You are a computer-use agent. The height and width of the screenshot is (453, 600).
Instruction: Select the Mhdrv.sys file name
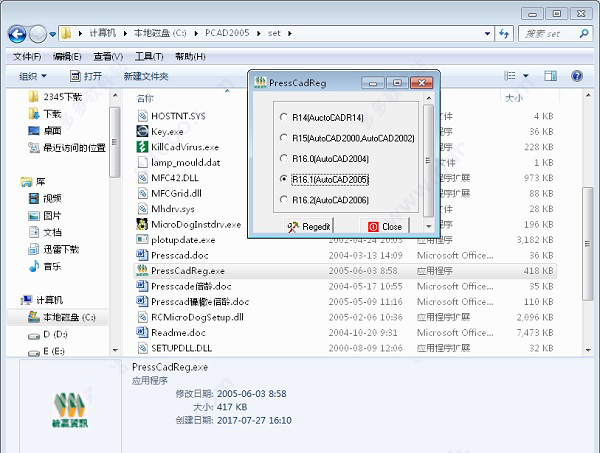[173, 209]
